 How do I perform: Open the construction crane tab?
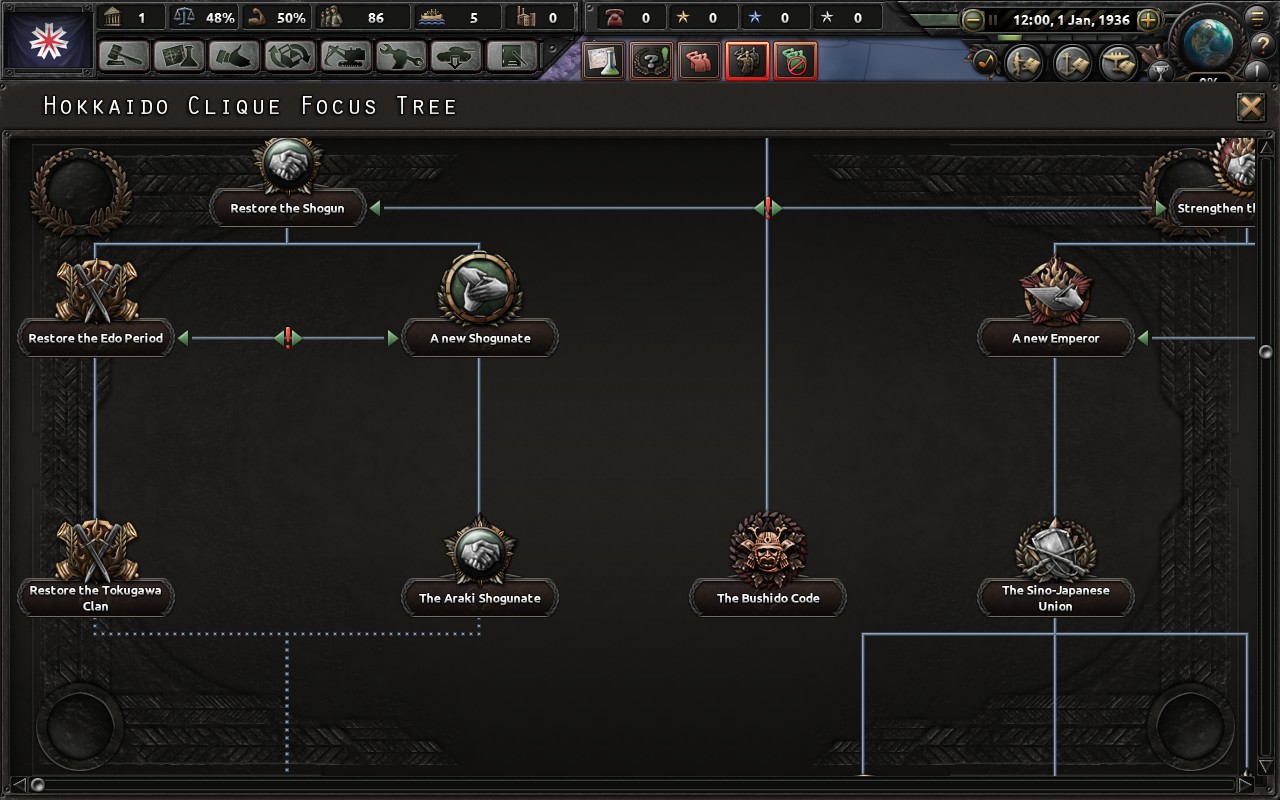(345, 55)
